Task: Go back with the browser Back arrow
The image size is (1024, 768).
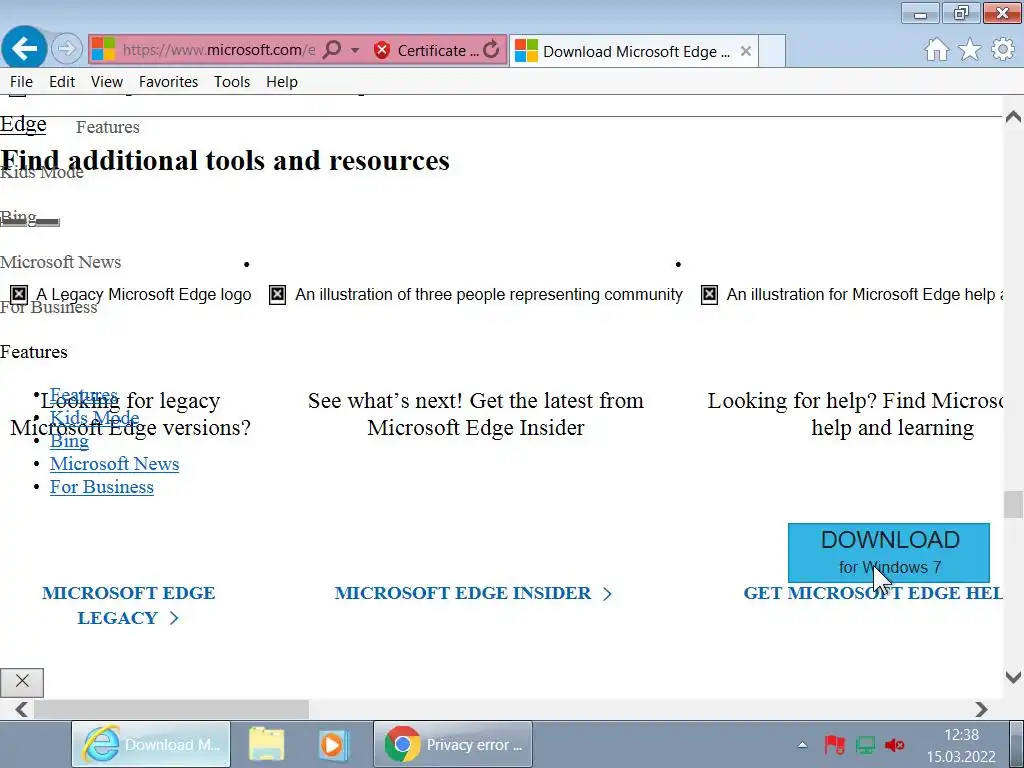Action: pyautogui.click(x=24, y=48)
